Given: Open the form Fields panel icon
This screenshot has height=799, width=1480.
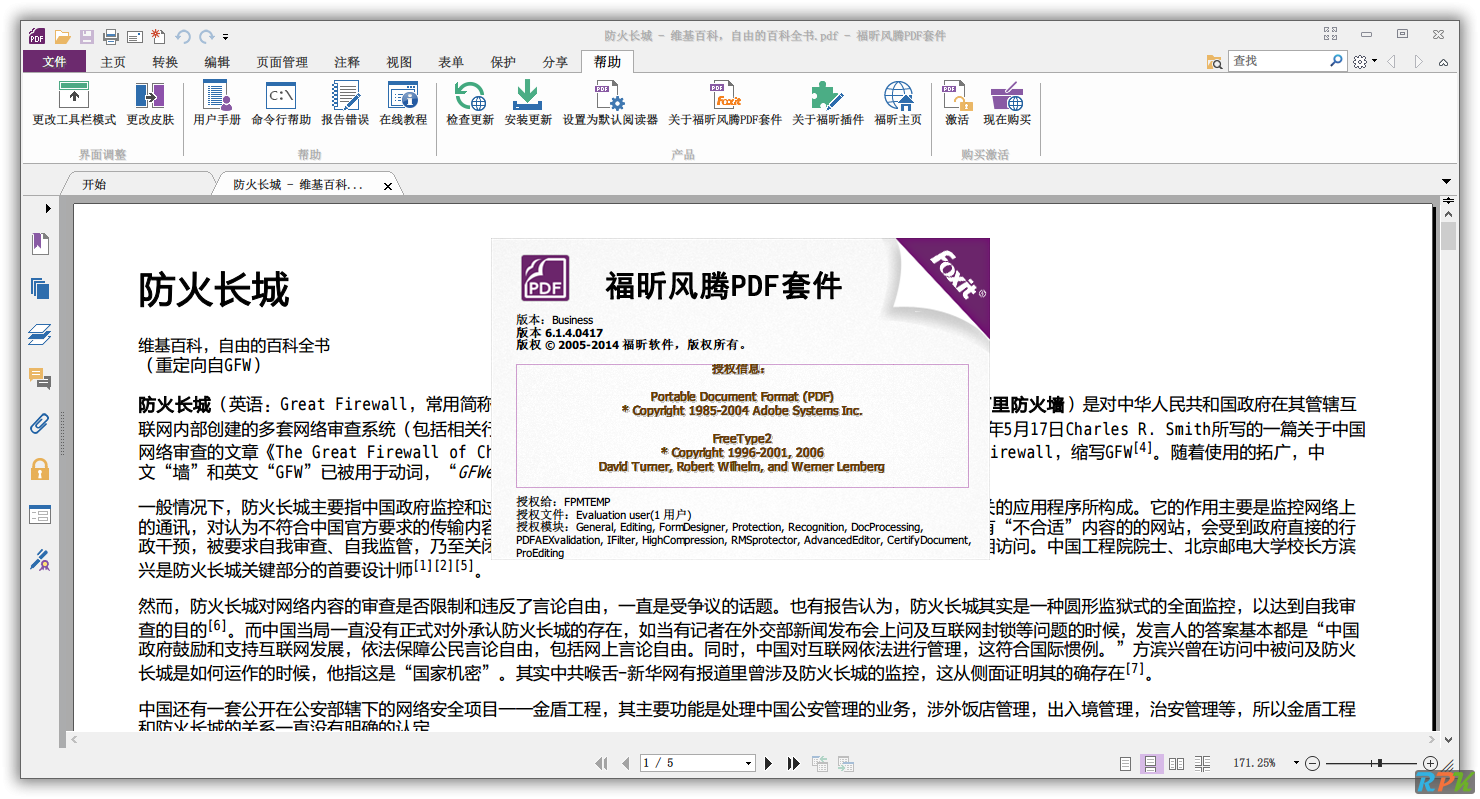Looking at the screenshot, I should [40, 515].
